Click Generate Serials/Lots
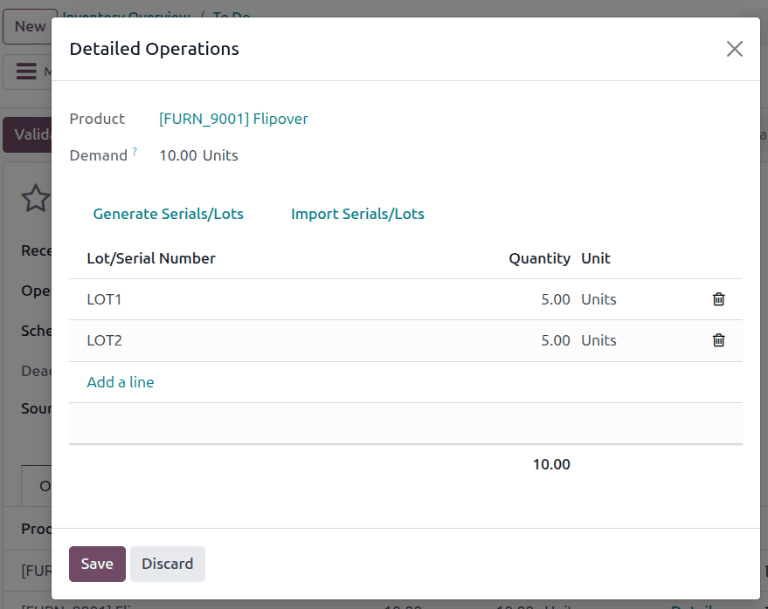 click(x=168, y=214)
